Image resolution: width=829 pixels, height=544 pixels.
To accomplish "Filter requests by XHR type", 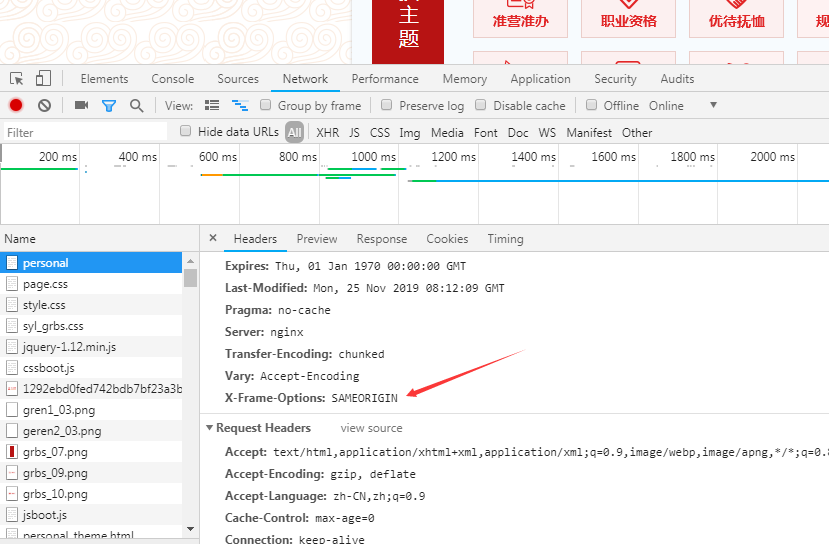I will [327, 132].
